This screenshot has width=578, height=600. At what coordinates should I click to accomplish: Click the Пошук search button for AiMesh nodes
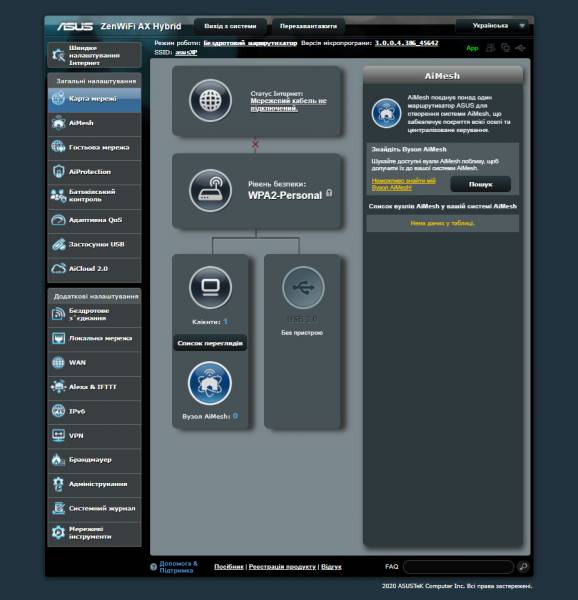(480, 184)
